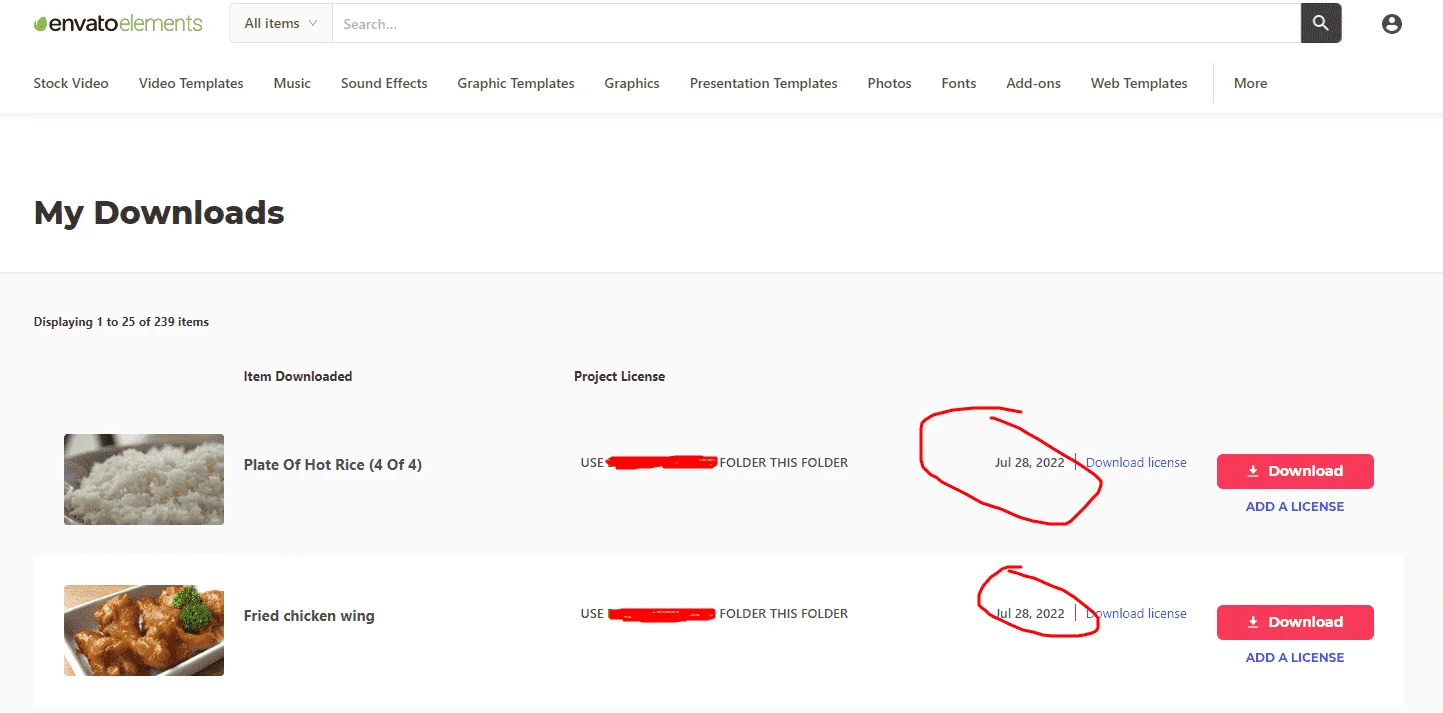Screen dimensions: 1443x713
Task: Open Graphic Templates category
Action: (x=516, y=83)
